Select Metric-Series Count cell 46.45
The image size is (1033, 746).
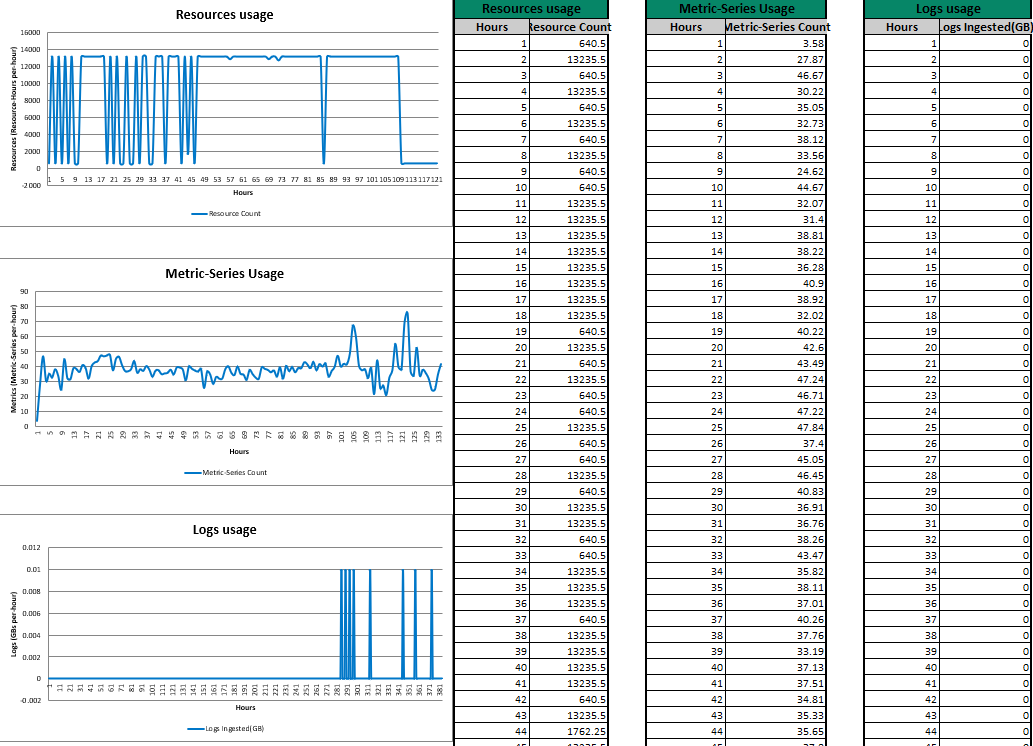775,475
